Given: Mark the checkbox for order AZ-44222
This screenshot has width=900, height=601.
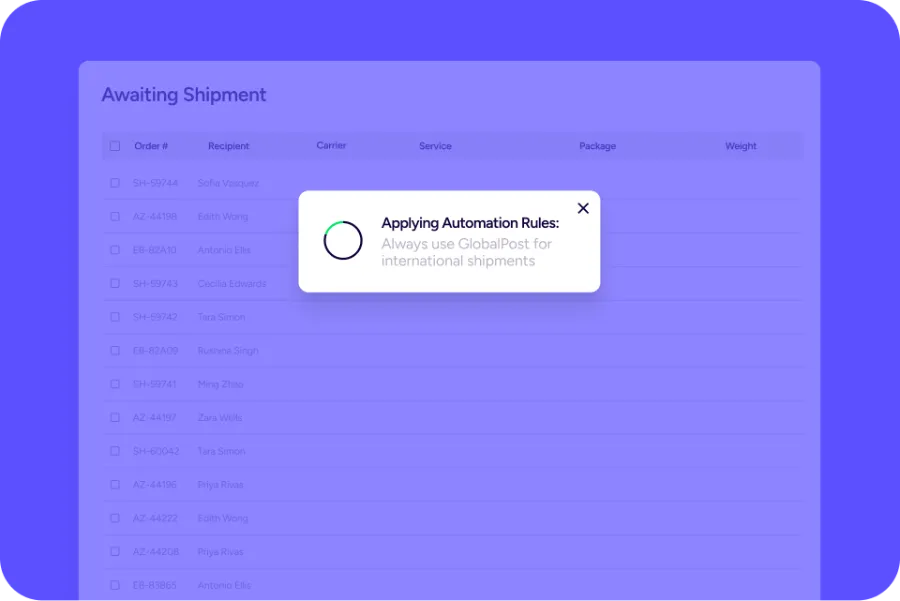Looking at the screenshot, I should [x=115, y=518].
